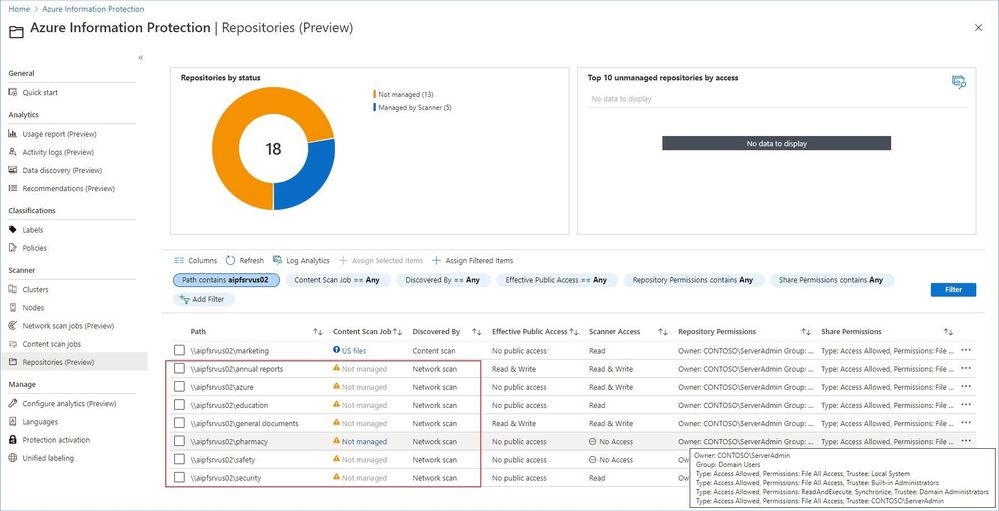Click the Labels tag icon

click(13, 229)
